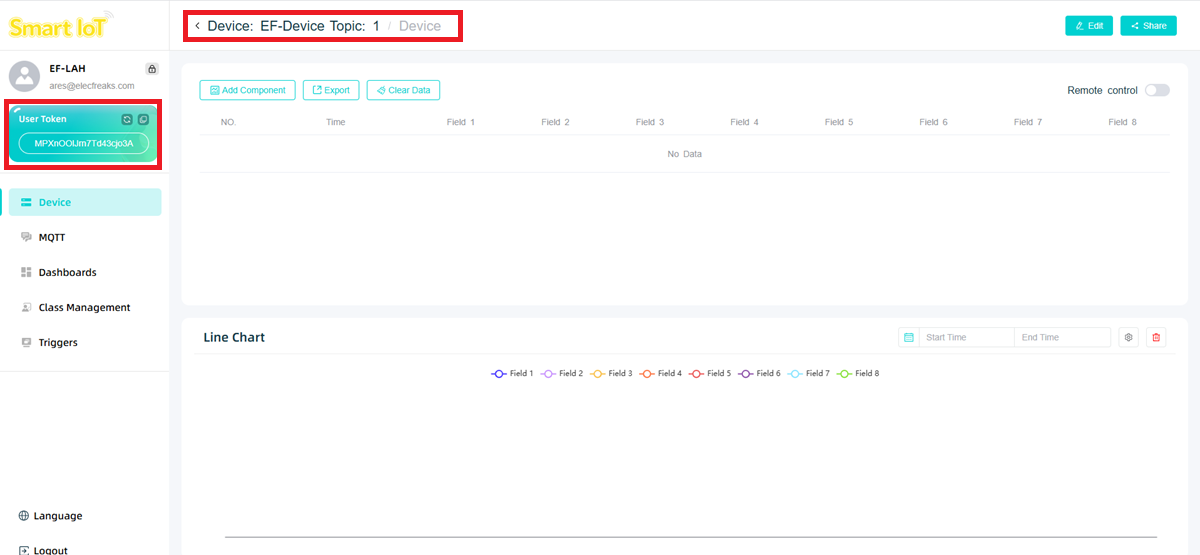Viewport: 1200px width, 555px height.
Task: Open Line Chart settings gear icon
Action: tap(1129, 338)
